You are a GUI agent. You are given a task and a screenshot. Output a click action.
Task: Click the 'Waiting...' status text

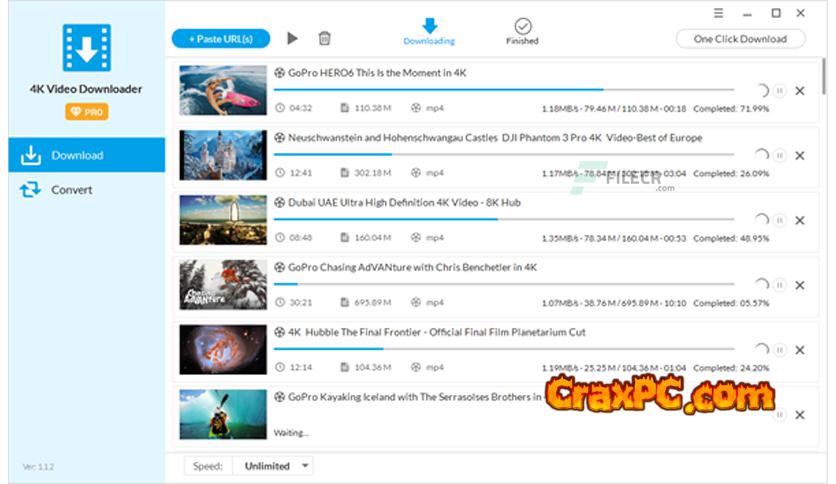point(291,432)
